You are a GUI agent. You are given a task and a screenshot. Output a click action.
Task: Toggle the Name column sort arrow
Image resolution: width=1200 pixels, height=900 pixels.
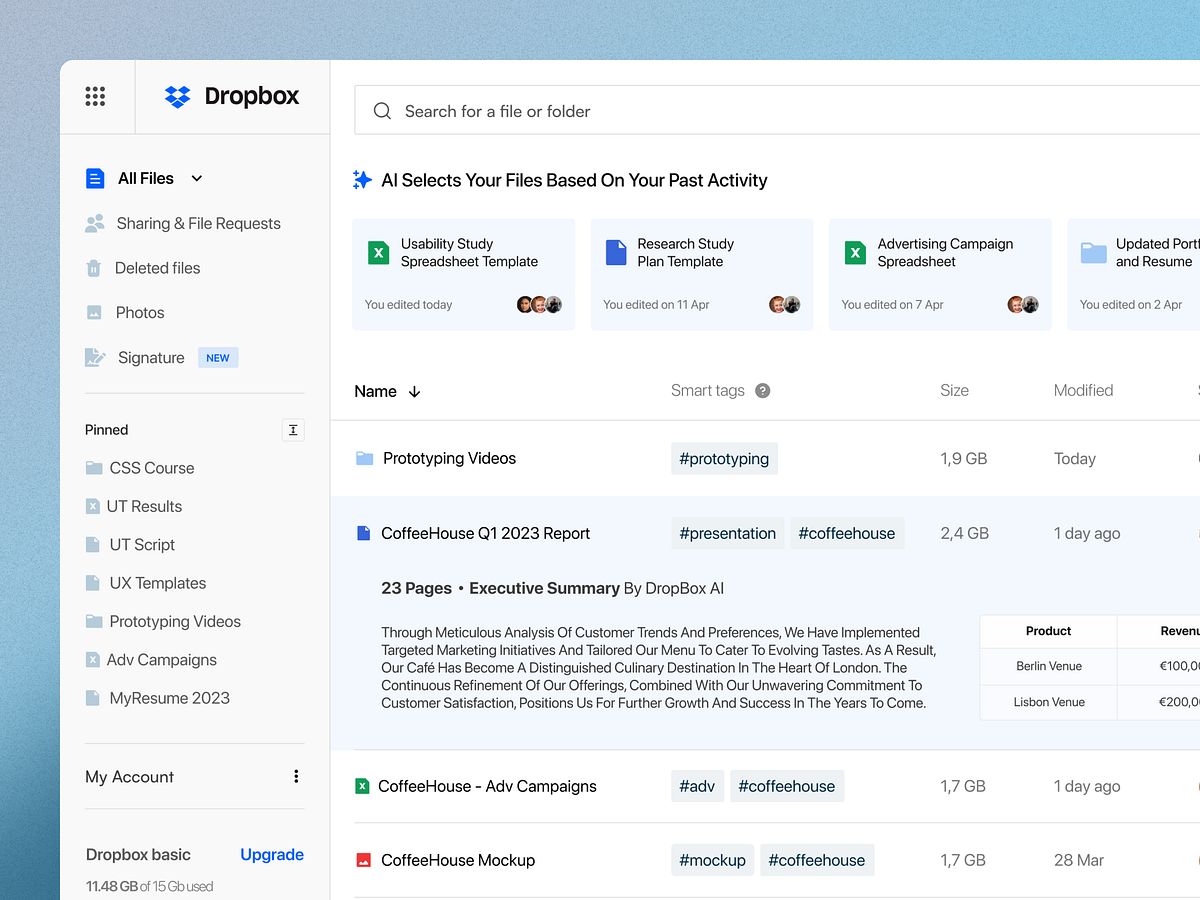click(x=414, y=392)
